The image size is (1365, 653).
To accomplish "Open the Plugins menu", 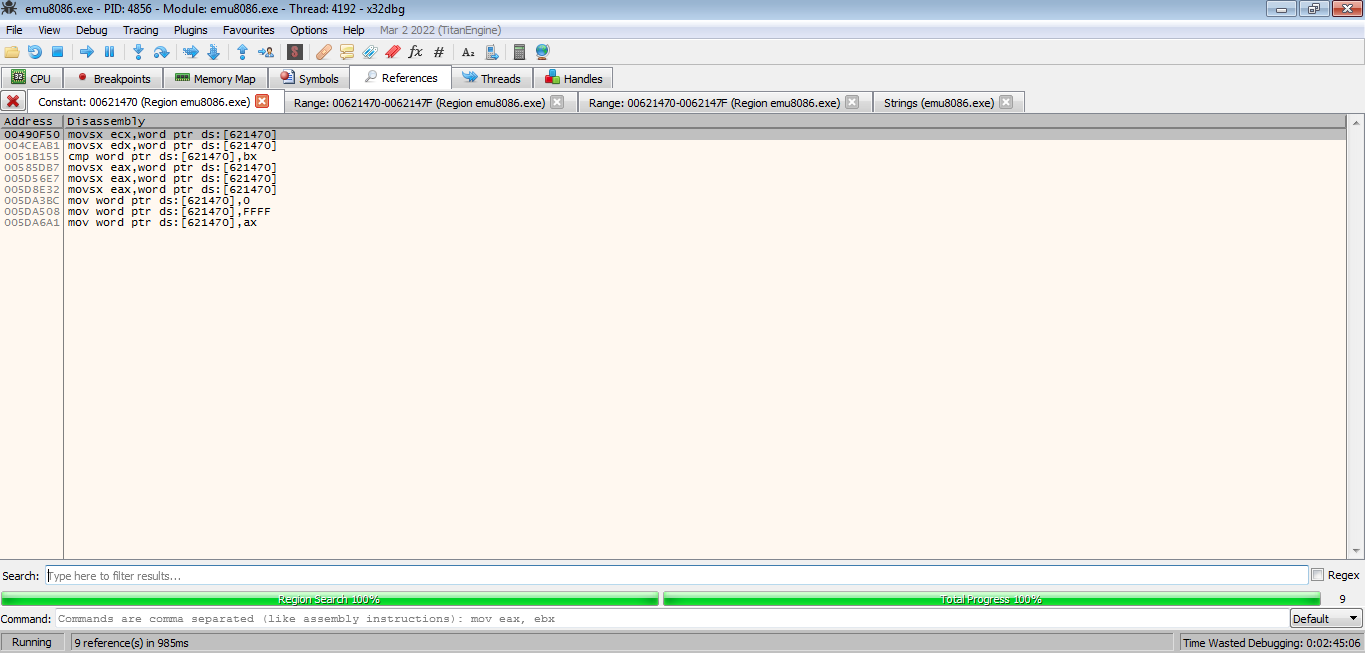I will tap(191, 30).
